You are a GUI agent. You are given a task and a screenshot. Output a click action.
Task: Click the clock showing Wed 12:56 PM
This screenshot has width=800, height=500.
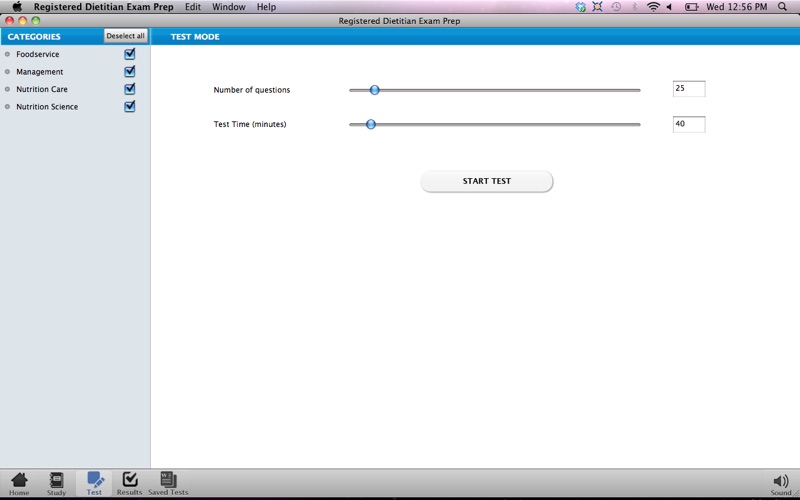(x=736, y=7)
